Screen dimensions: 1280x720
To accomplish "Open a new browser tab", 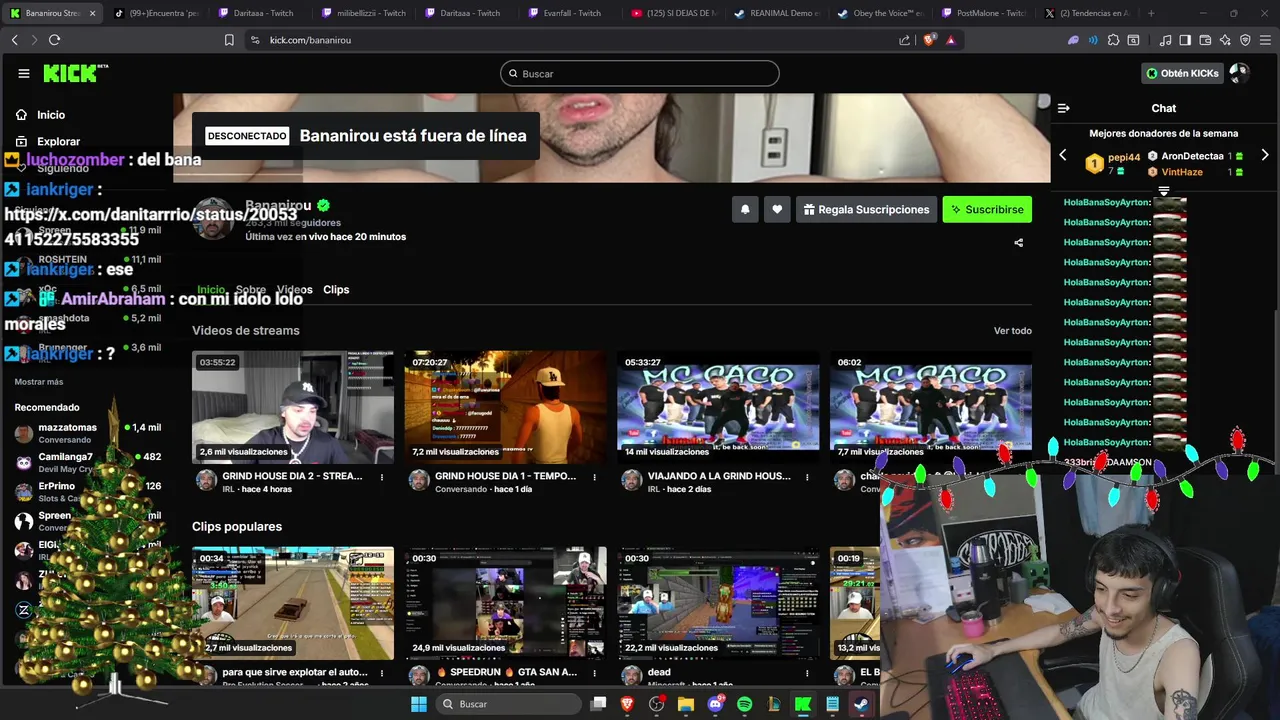I will (1151, 13).
